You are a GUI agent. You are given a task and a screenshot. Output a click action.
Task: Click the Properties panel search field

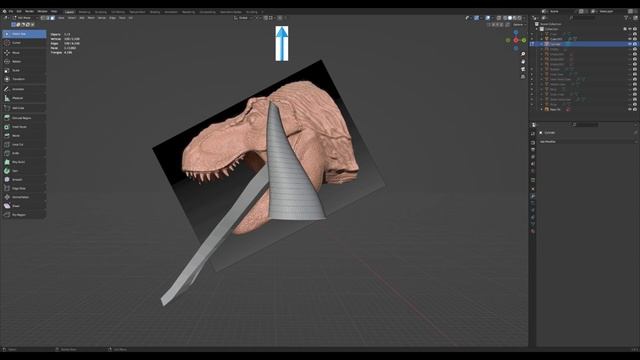[x=584, y=124]
